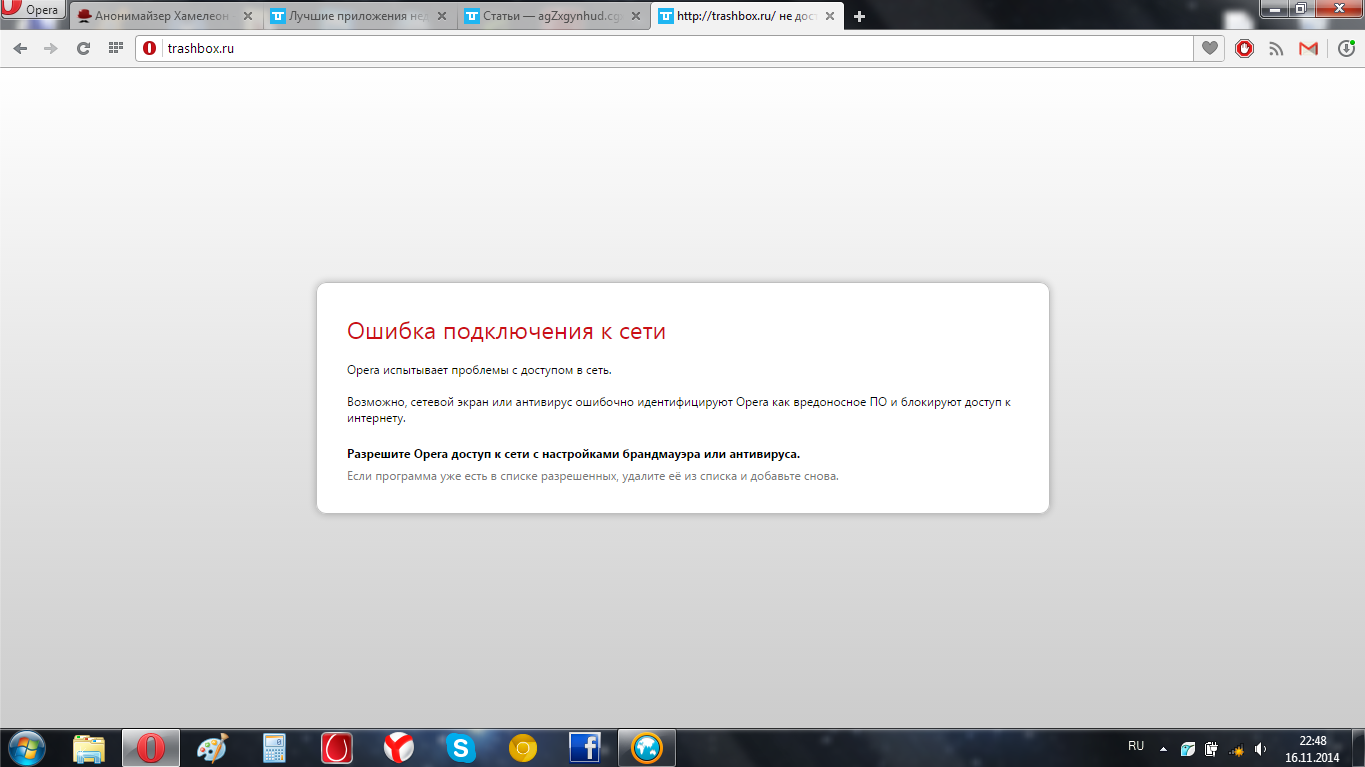Switch to the Лучшие приложения tab
The width and height of the screenshot is (1365, 767).
coord(360,16)
